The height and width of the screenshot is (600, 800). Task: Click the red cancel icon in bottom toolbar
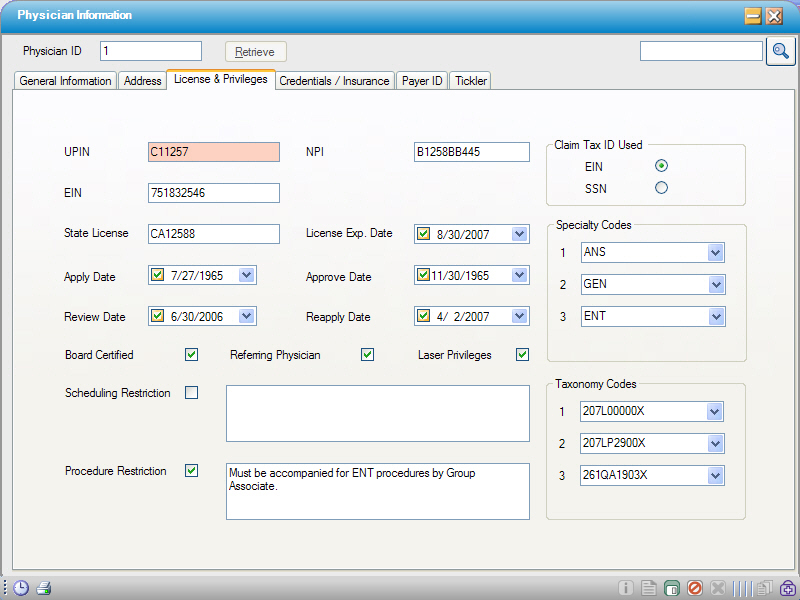point(695,588)
